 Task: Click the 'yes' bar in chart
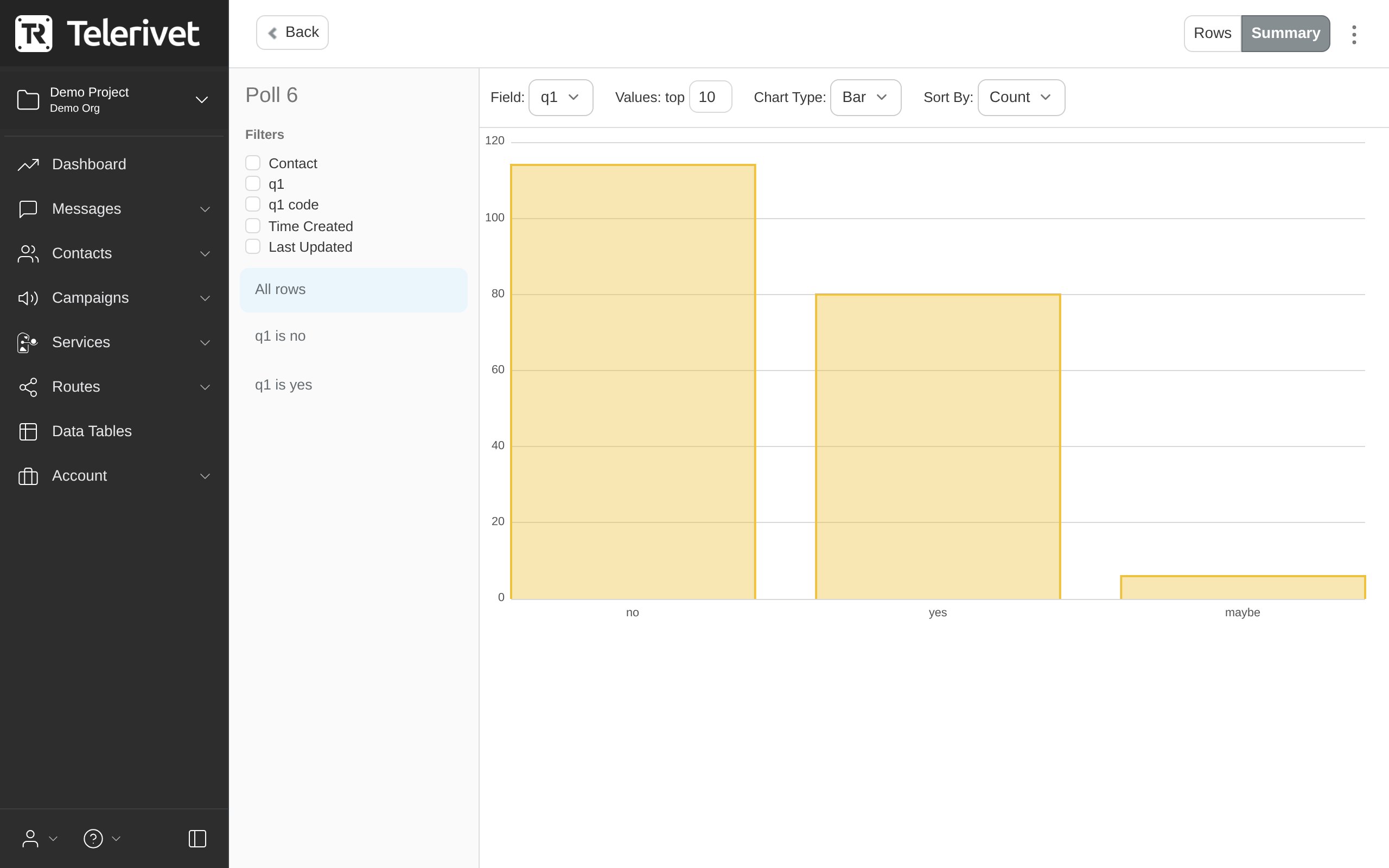click(x=938, y=446)
